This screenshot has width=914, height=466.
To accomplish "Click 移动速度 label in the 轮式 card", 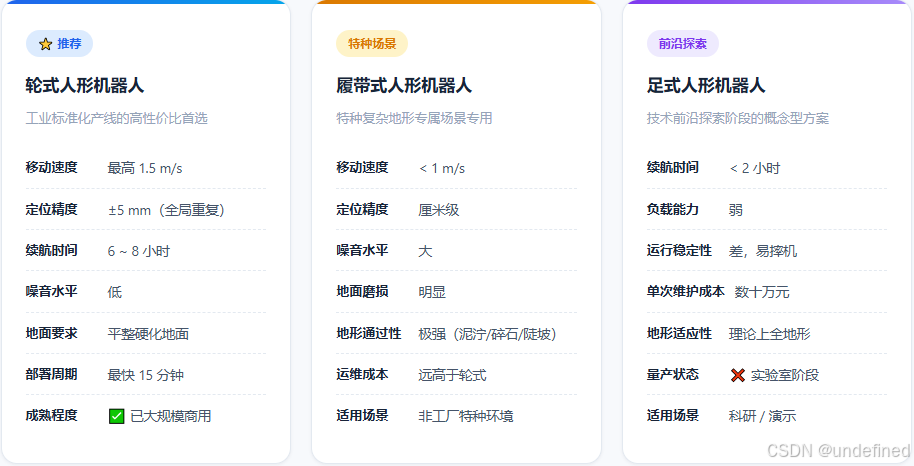I will pyautogui.click(x=51, y=167).
